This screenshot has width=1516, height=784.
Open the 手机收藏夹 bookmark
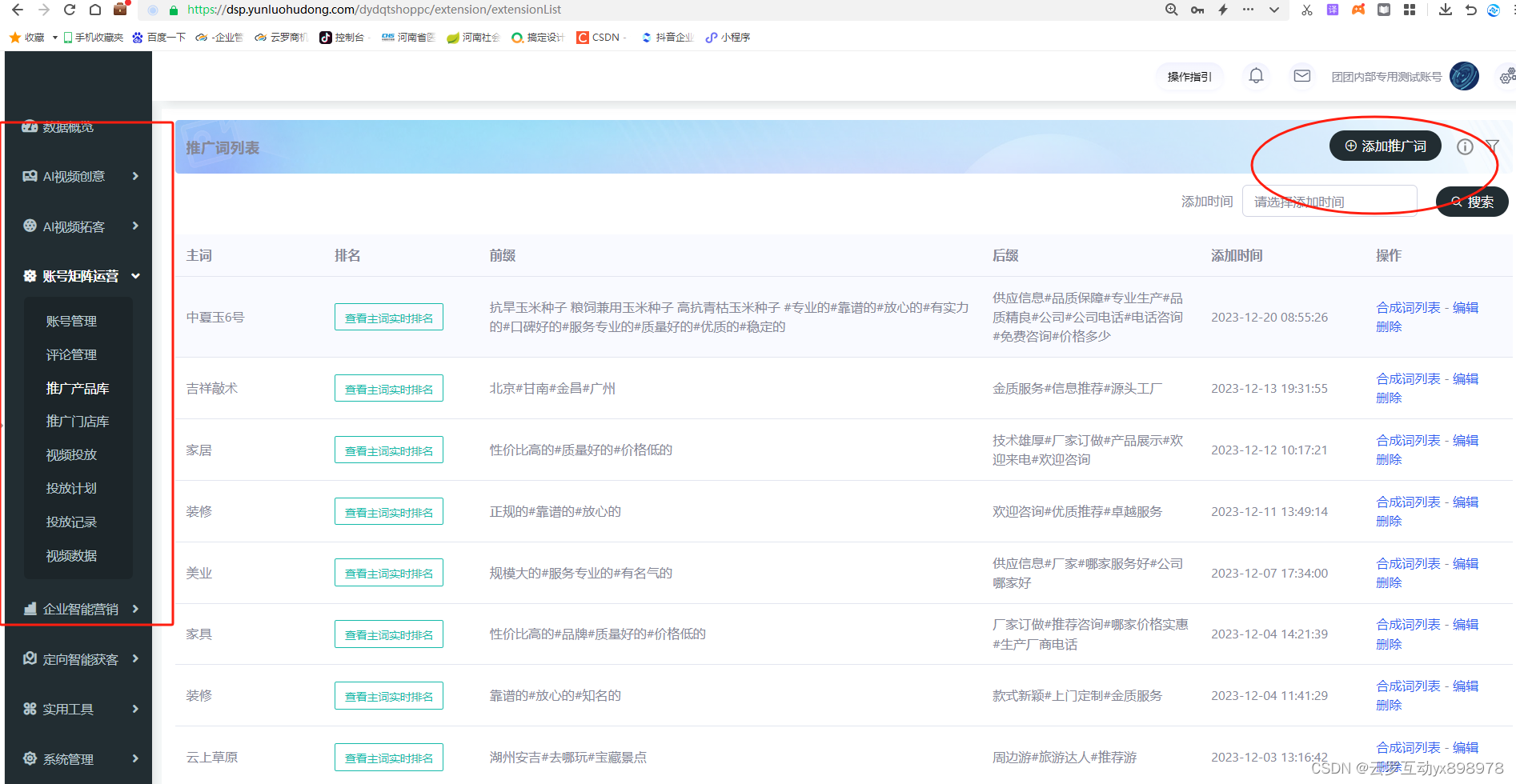[94, 38]
